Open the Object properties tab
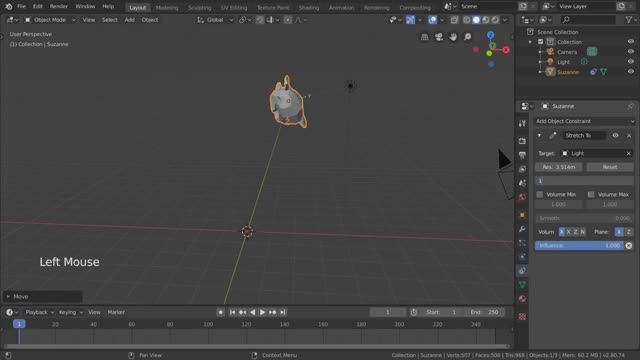 [x=522, y=215]
